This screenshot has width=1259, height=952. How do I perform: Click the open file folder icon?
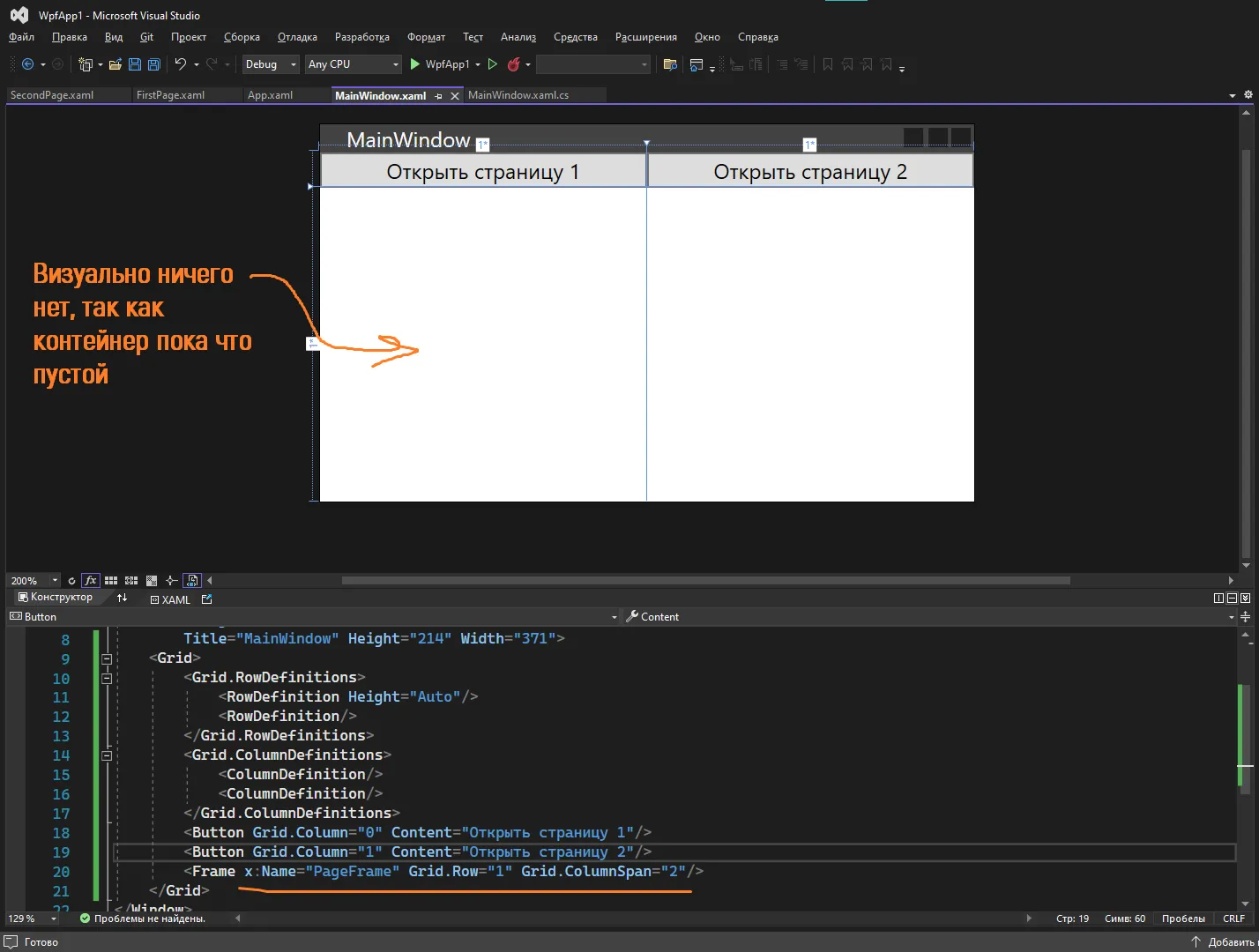coord(115,64)
